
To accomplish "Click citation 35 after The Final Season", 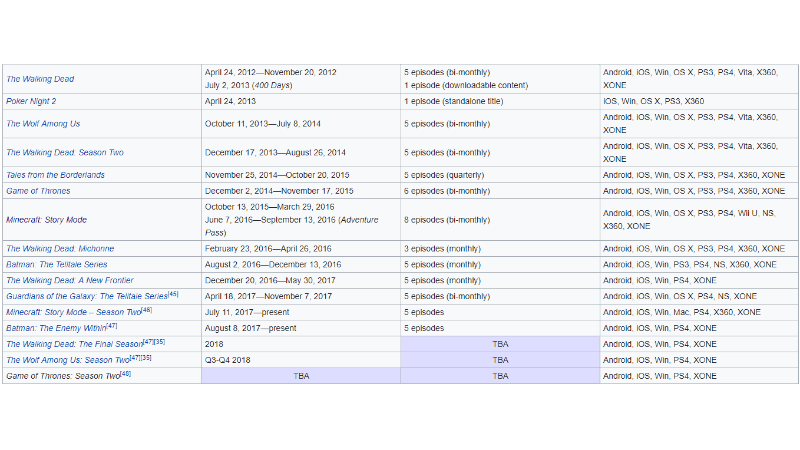I will point(159,342).
